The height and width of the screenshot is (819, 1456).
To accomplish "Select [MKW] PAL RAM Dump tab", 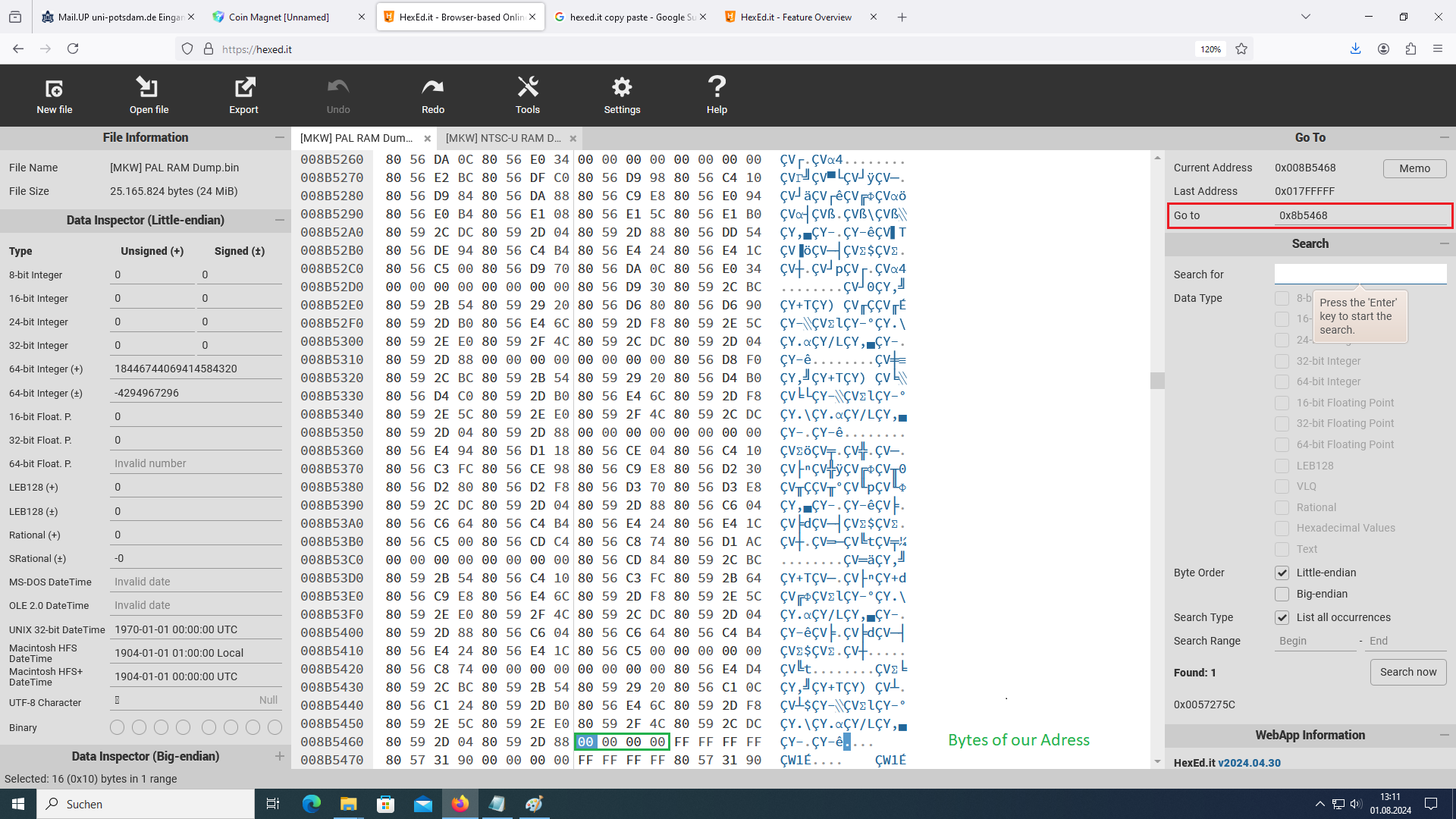I will [x=356, y=138].
